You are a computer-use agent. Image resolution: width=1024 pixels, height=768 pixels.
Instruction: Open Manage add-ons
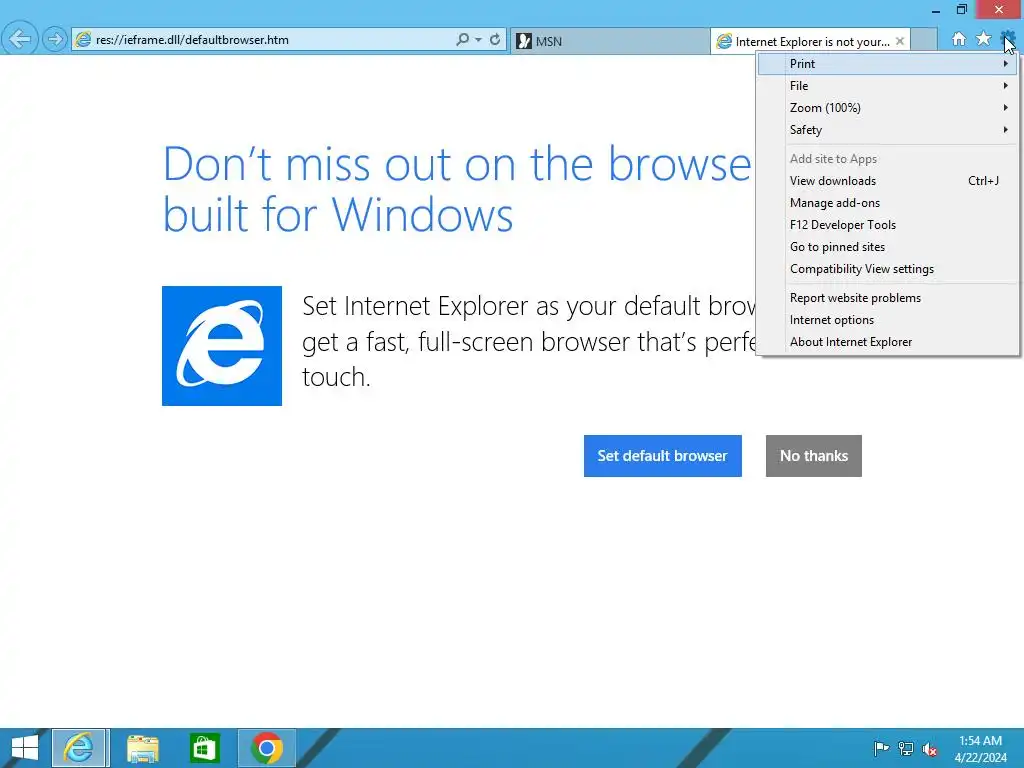tap(888, 203)
